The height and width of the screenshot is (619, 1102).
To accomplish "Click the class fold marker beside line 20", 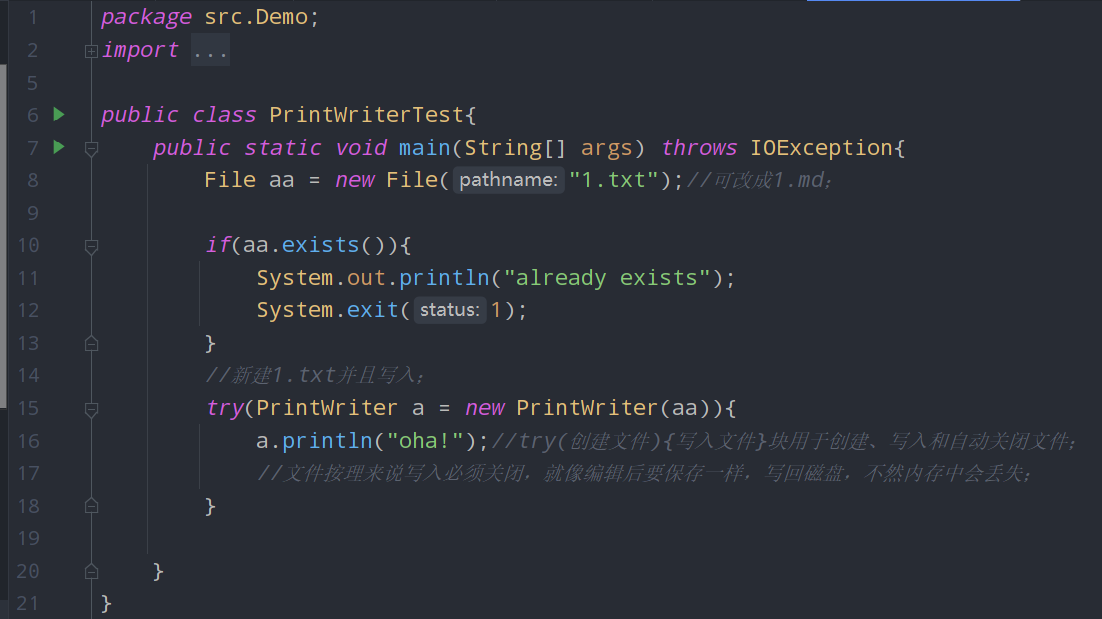I will coord(91,571).
